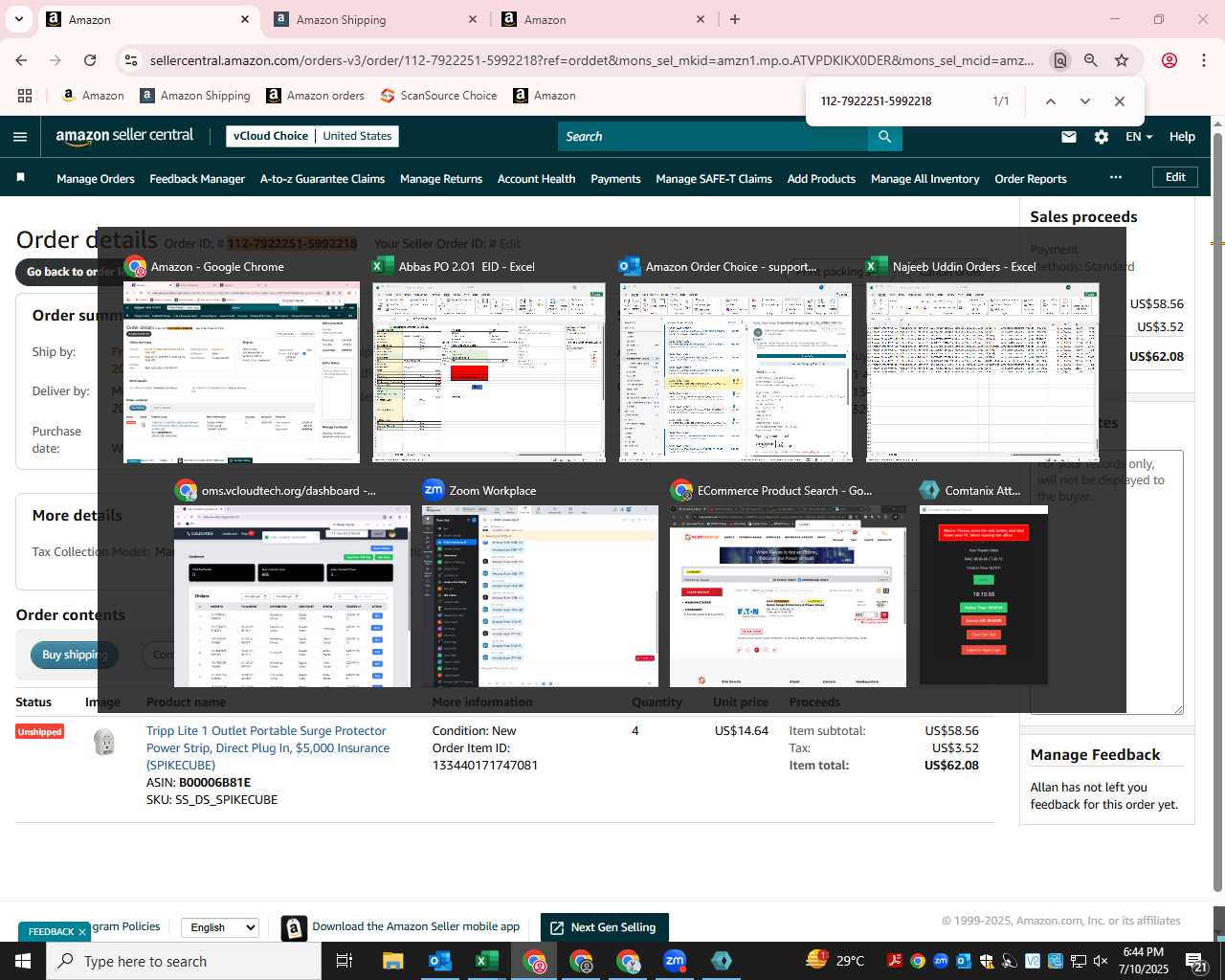Click the Windows Start button

(x=23, y=961)
